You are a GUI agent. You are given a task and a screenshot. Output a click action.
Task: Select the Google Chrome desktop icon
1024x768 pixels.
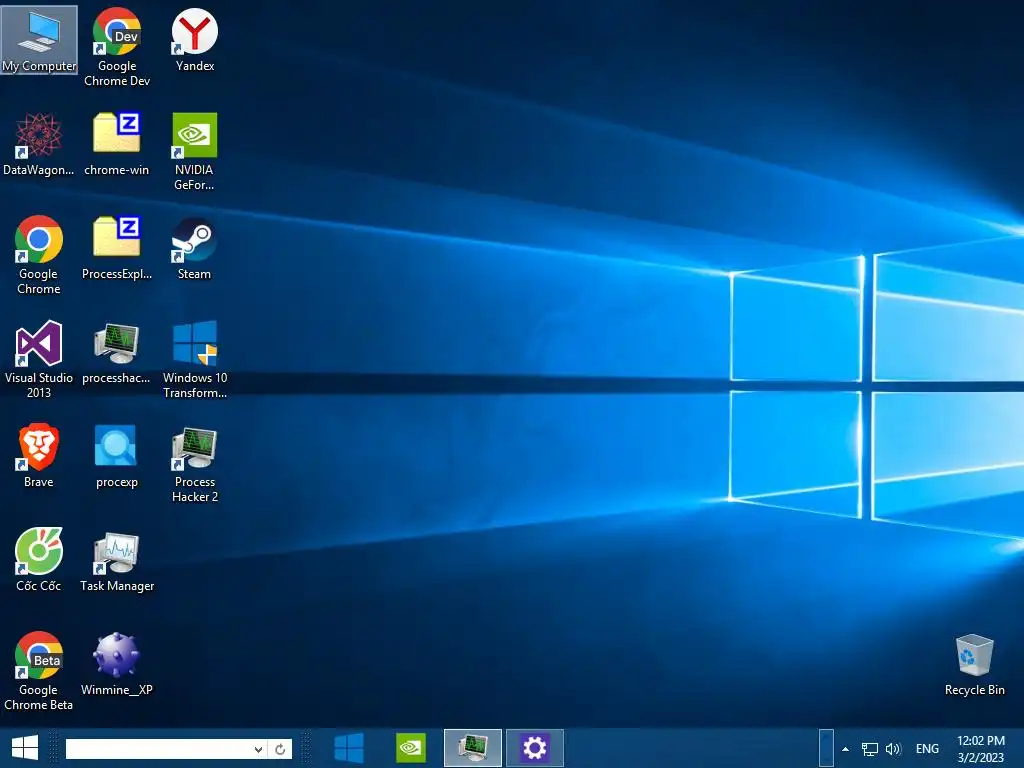39,255
